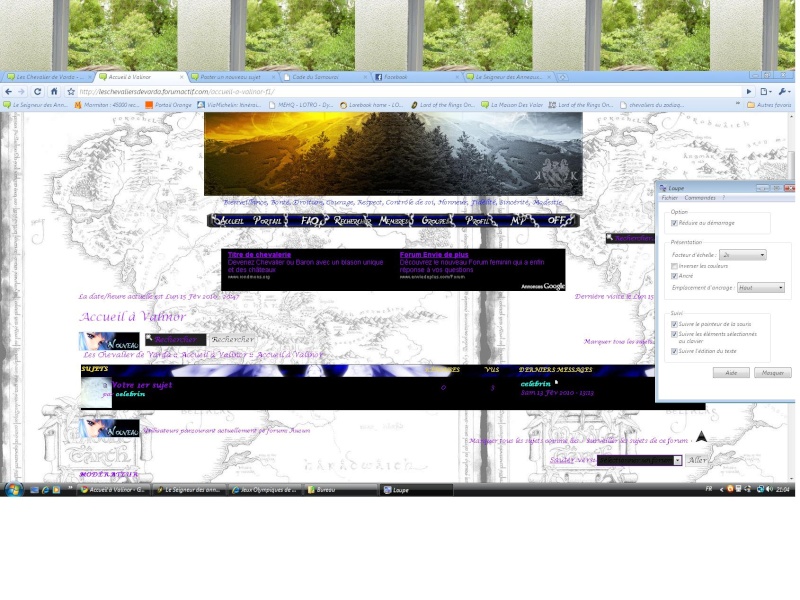800x600 pixels.
Task: Launch Internet Explorer from Quick Launch
Action: click(x=45, y=490)
